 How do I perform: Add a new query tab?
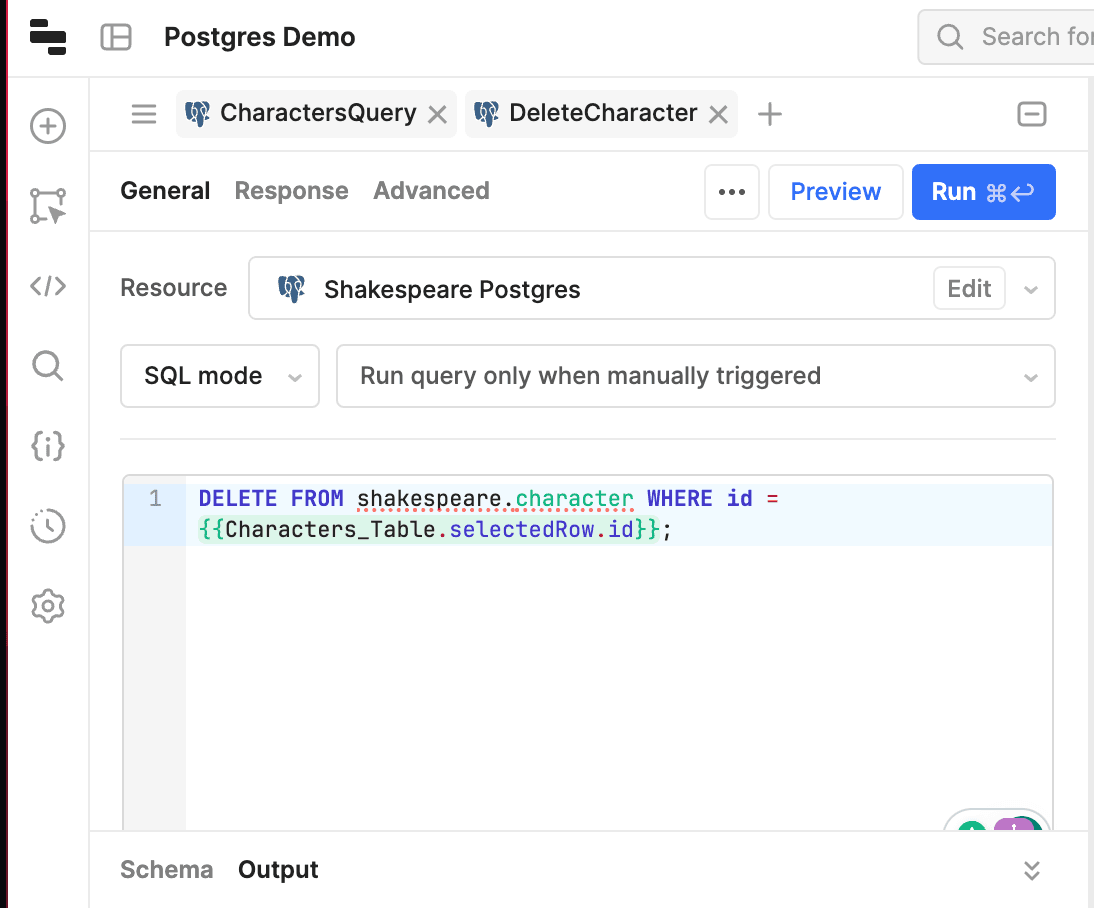click(769, 114)
